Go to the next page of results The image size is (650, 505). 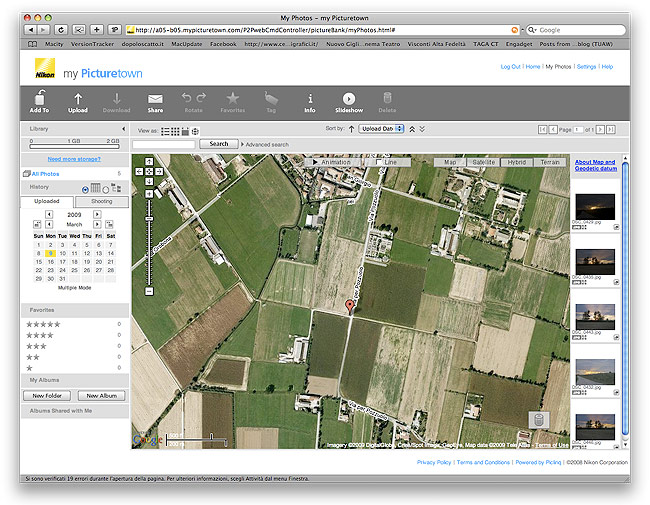click(x=600, y=129)
